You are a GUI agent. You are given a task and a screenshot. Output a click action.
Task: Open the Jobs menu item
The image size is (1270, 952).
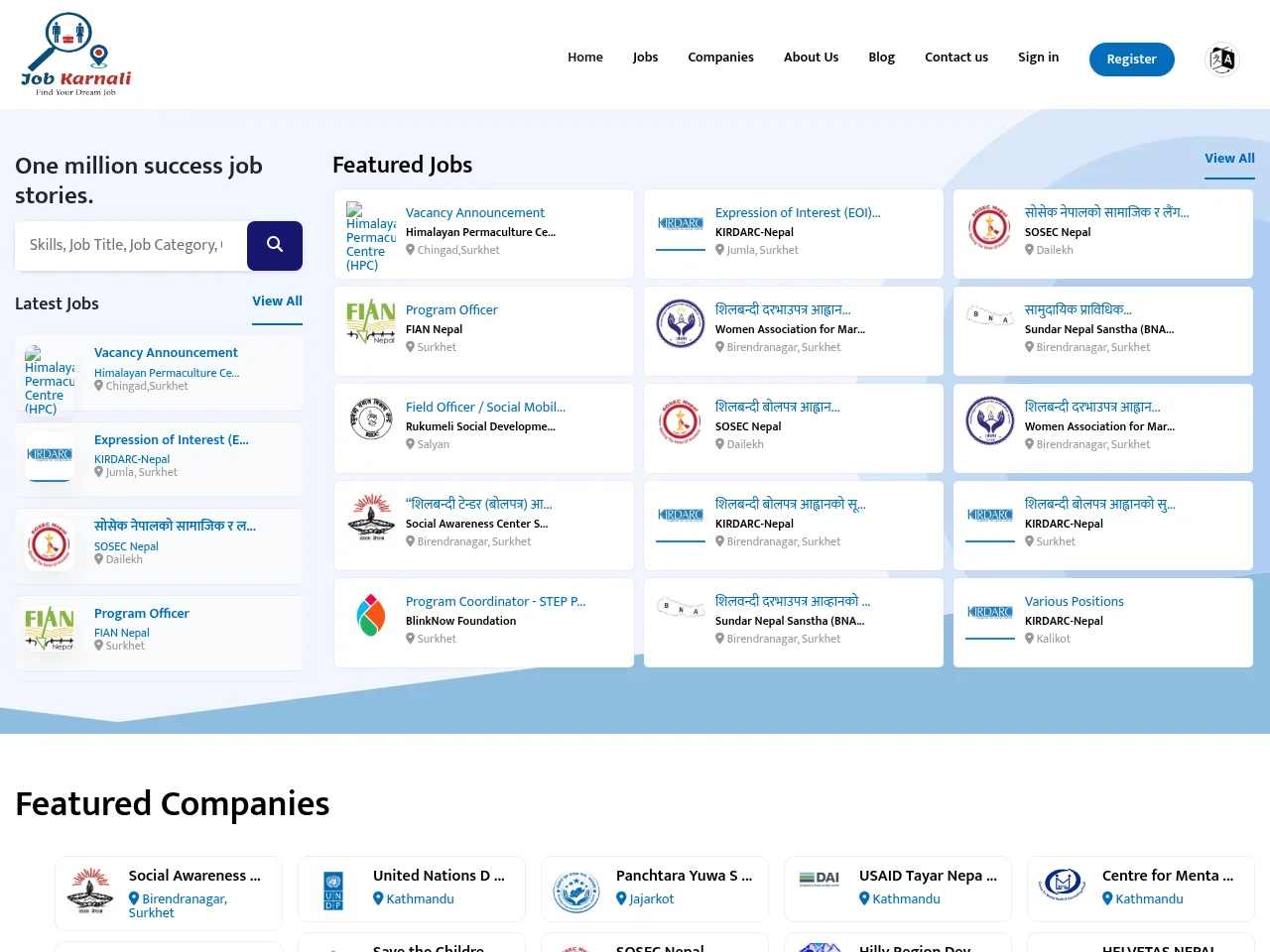[x=645, y=58]
